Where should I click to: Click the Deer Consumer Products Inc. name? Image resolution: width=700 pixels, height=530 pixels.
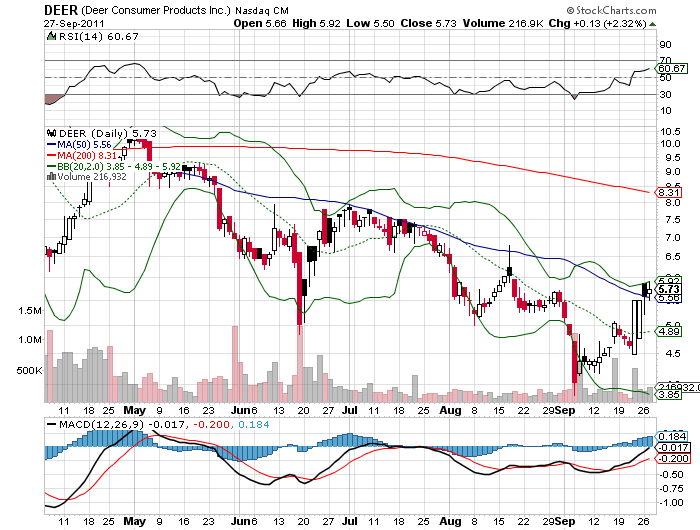coord(156,10)
